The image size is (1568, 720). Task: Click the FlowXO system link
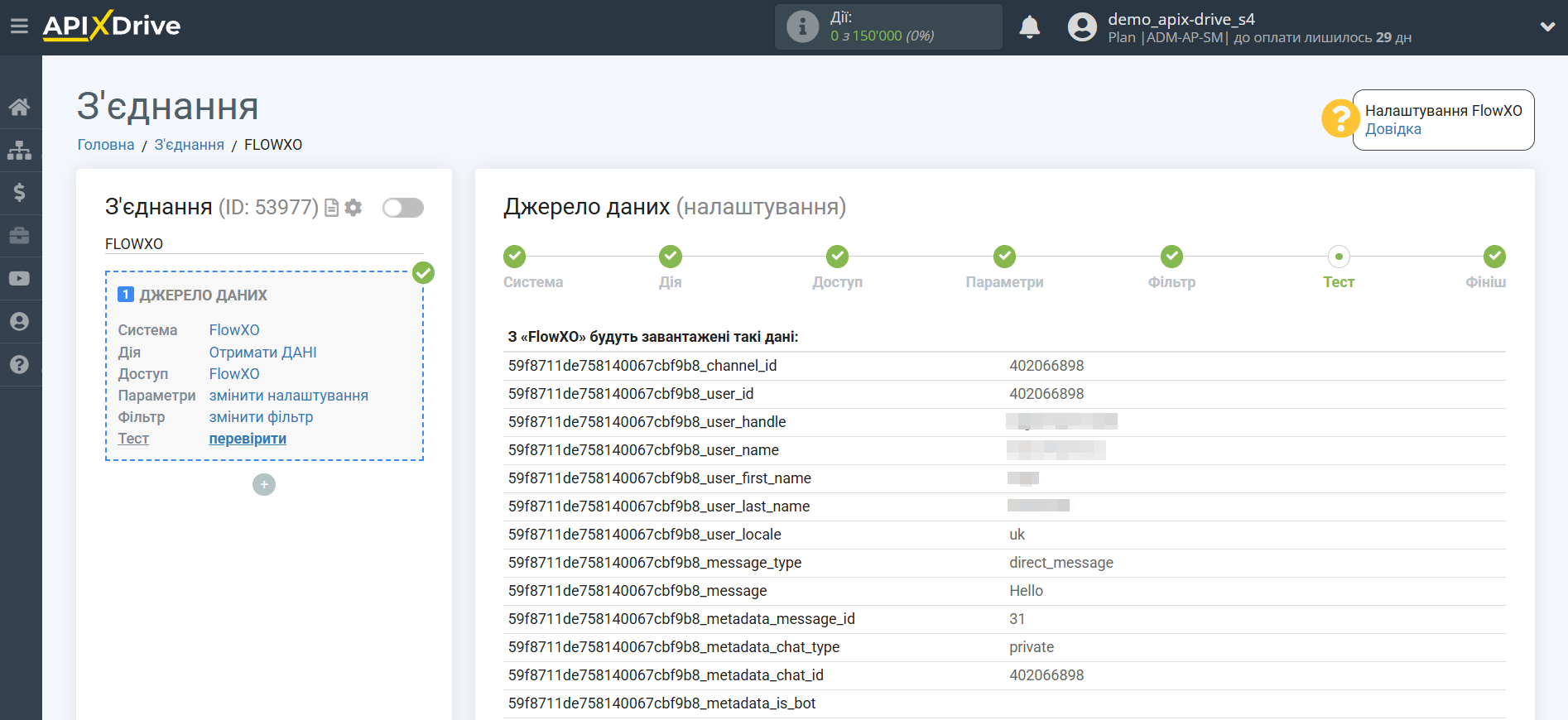pos(234,330)
